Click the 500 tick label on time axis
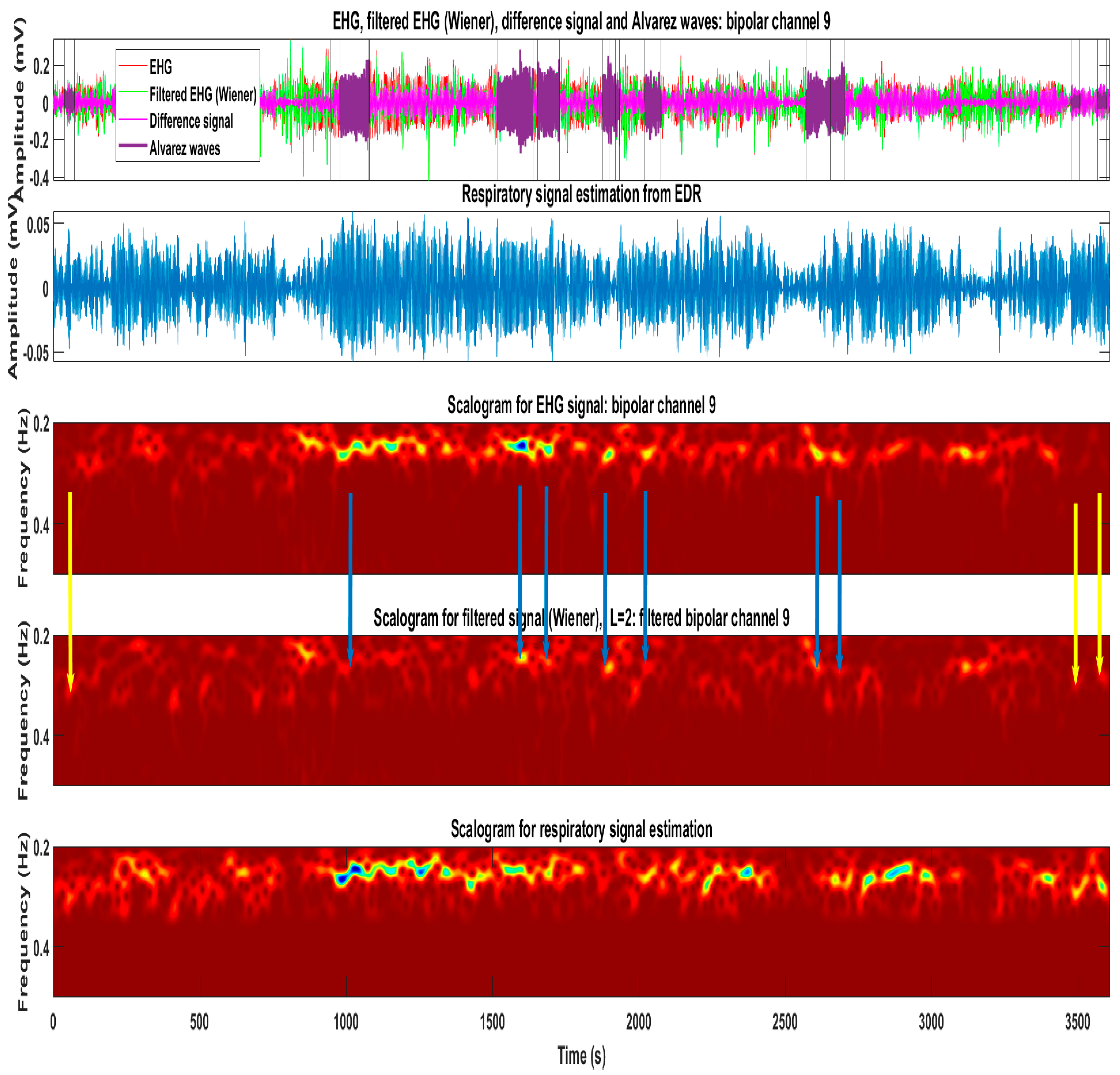Image resolution: width=1120 pixels, height=1075 pixels. point(199,1022)
